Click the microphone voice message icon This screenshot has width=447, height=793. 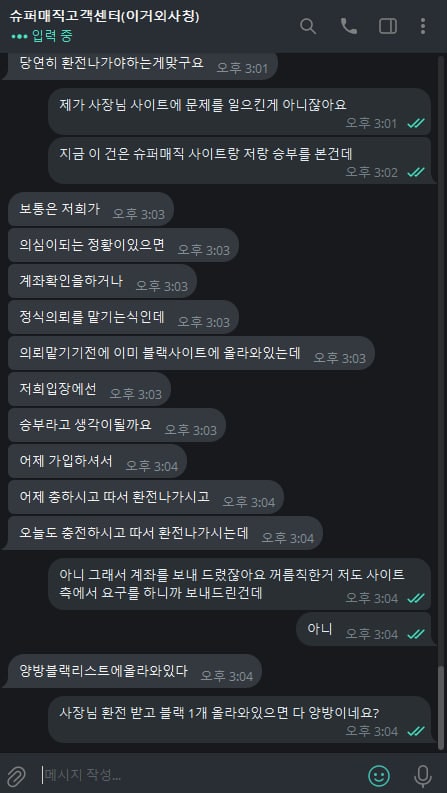click(423, 775)
